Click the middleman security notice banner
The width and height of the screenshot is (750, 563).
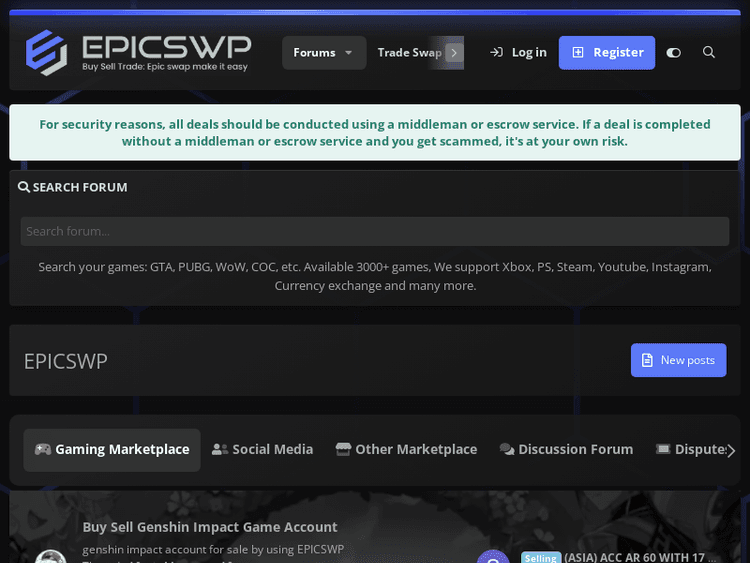375,132
